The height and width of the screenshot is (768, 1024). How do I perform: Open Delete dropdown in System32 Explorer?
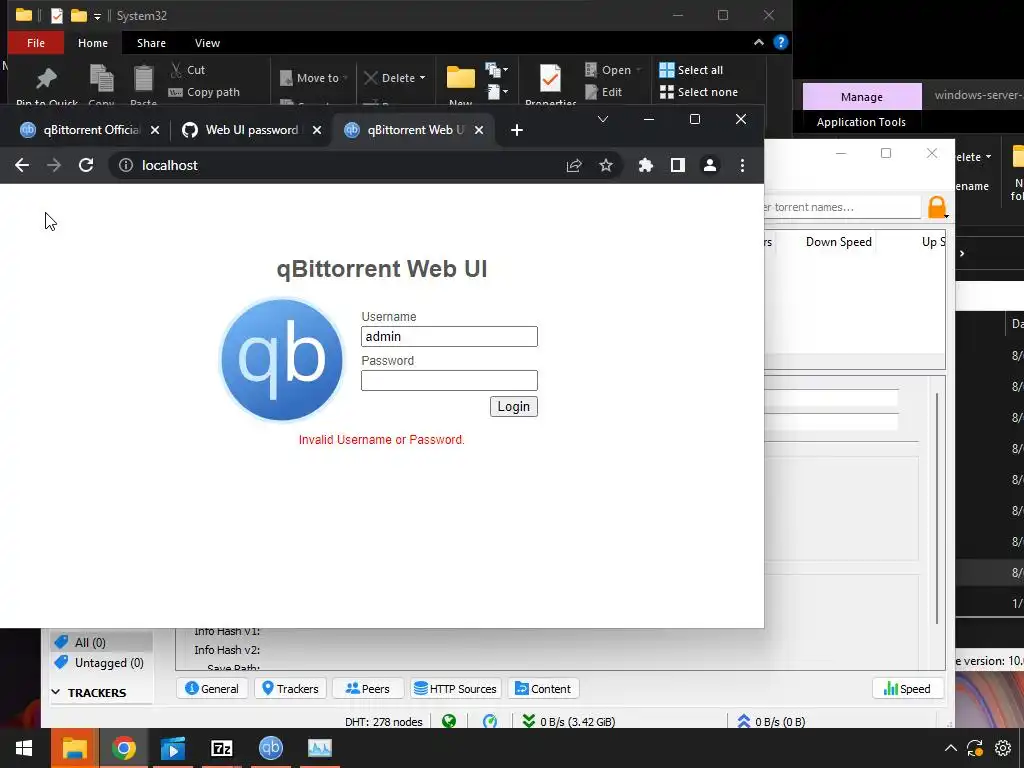pyautogui.click(x=395, y=78)
